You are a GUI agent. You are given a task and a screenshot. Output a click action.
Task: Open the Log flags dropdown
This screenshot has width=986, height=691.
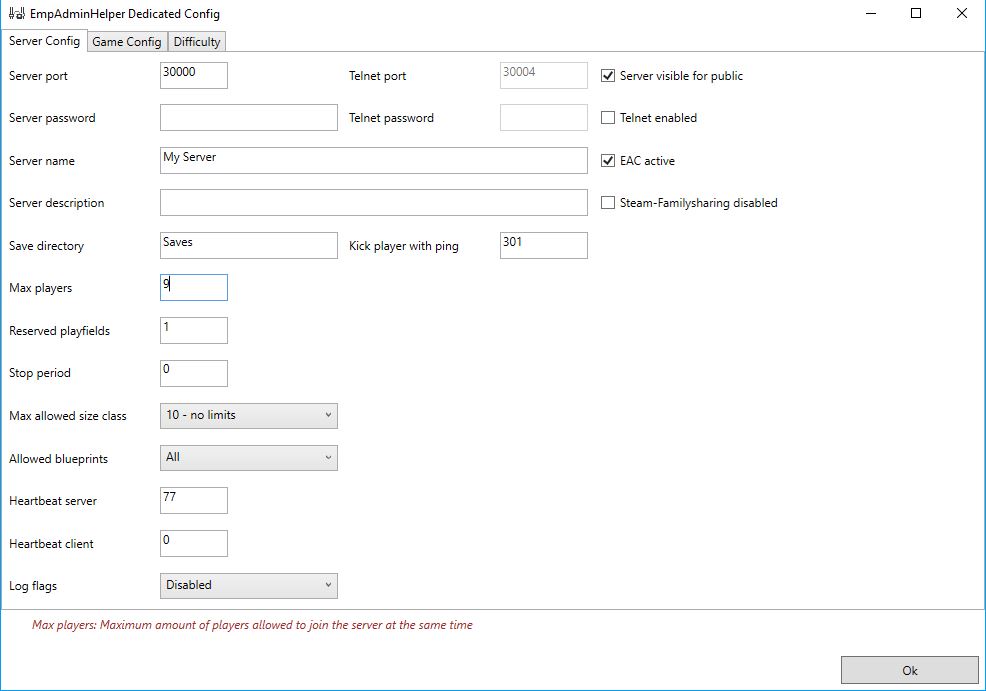[248, 585]
